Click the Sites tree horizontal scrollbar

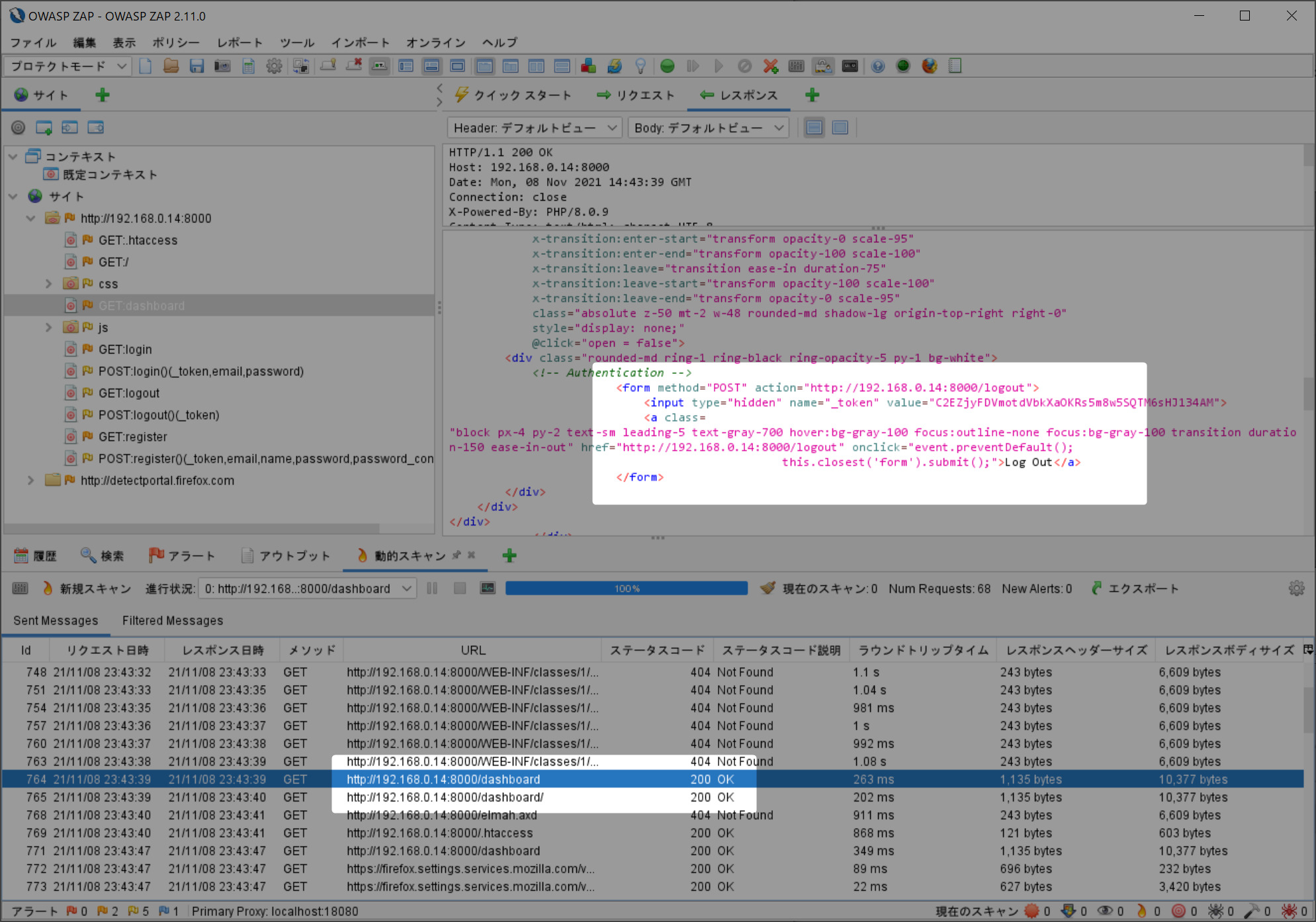pyautogui.click(x=192, y=528)
